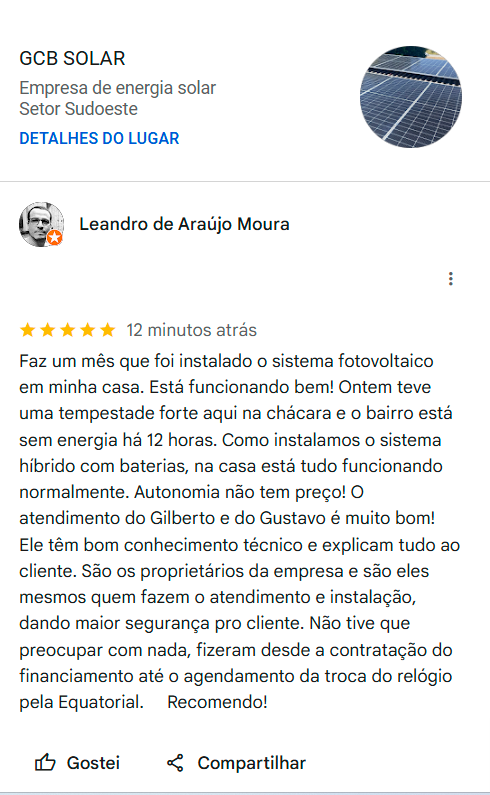Click the share network icon
The height and width of the screenshot is (795, 490).
[175, 763]
